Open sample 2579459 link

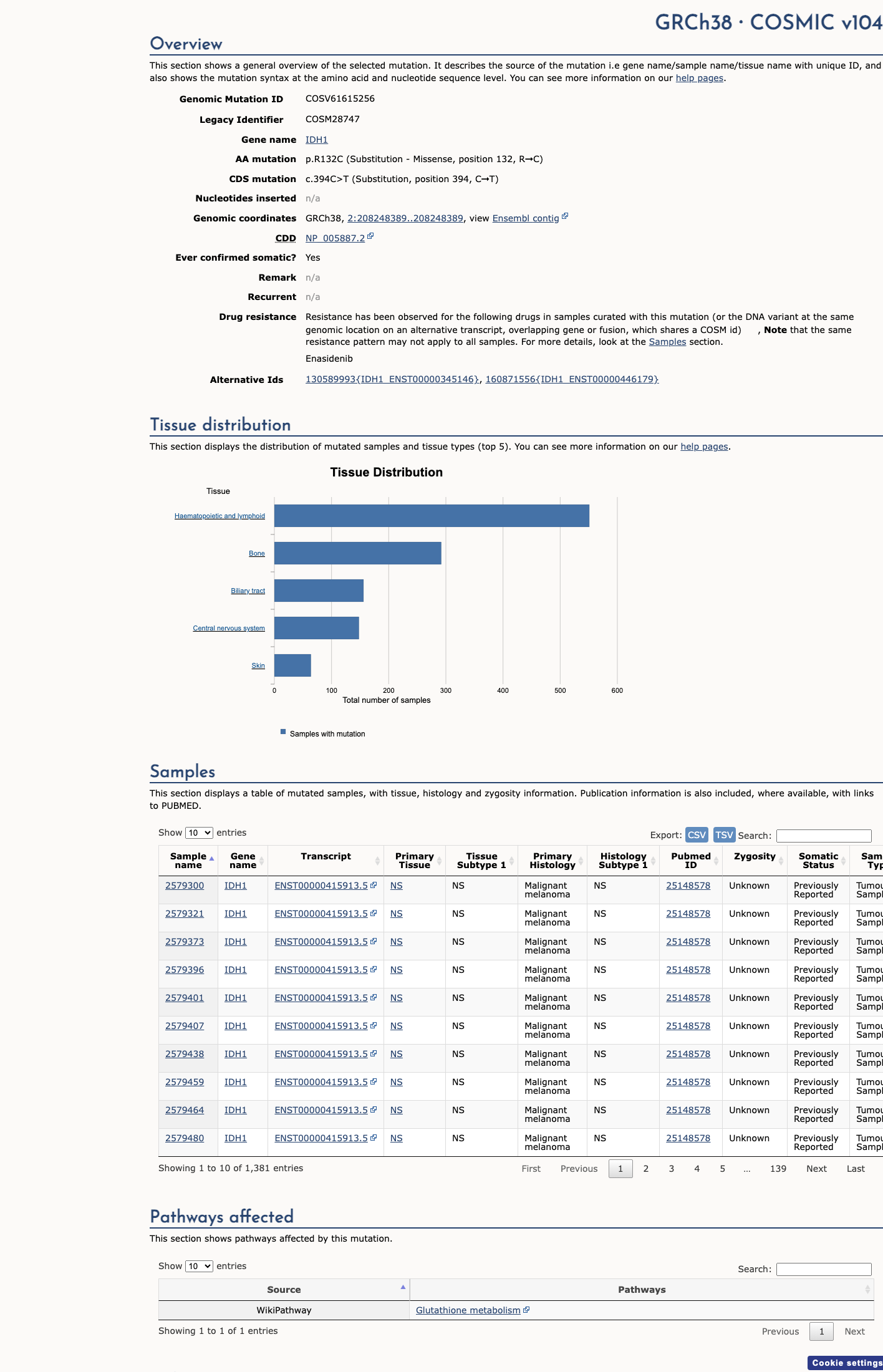(x=185, y=1082)
